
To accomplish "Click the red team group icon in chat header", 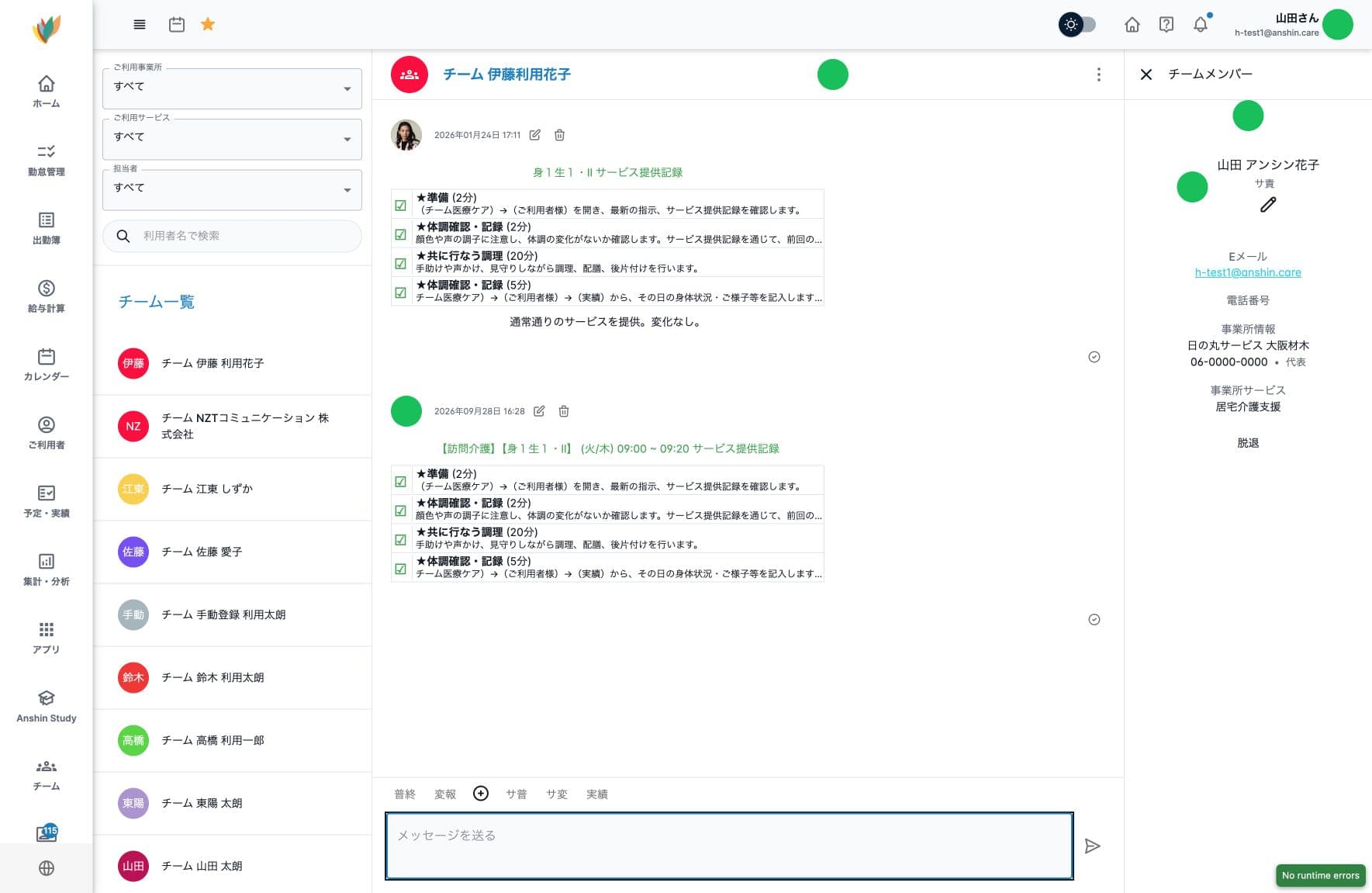I will coord(410,74).
